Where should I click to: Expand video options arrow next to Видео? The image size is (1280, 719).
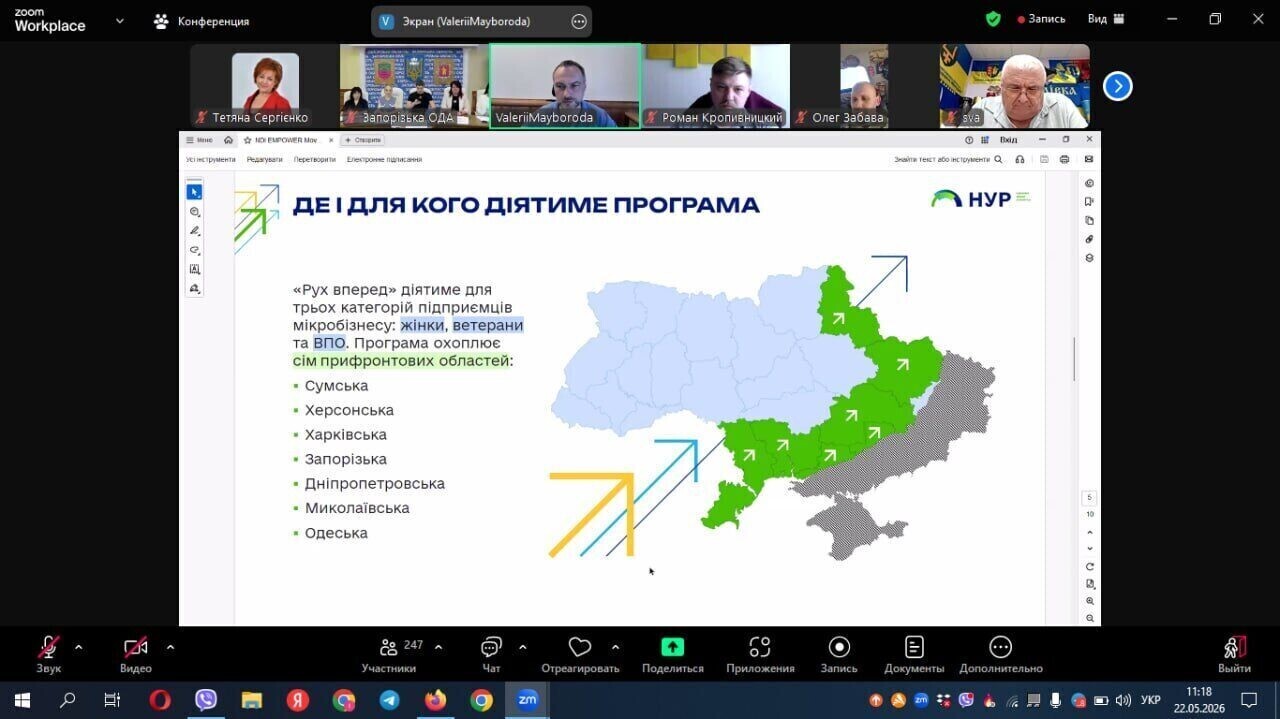point(170,647)
